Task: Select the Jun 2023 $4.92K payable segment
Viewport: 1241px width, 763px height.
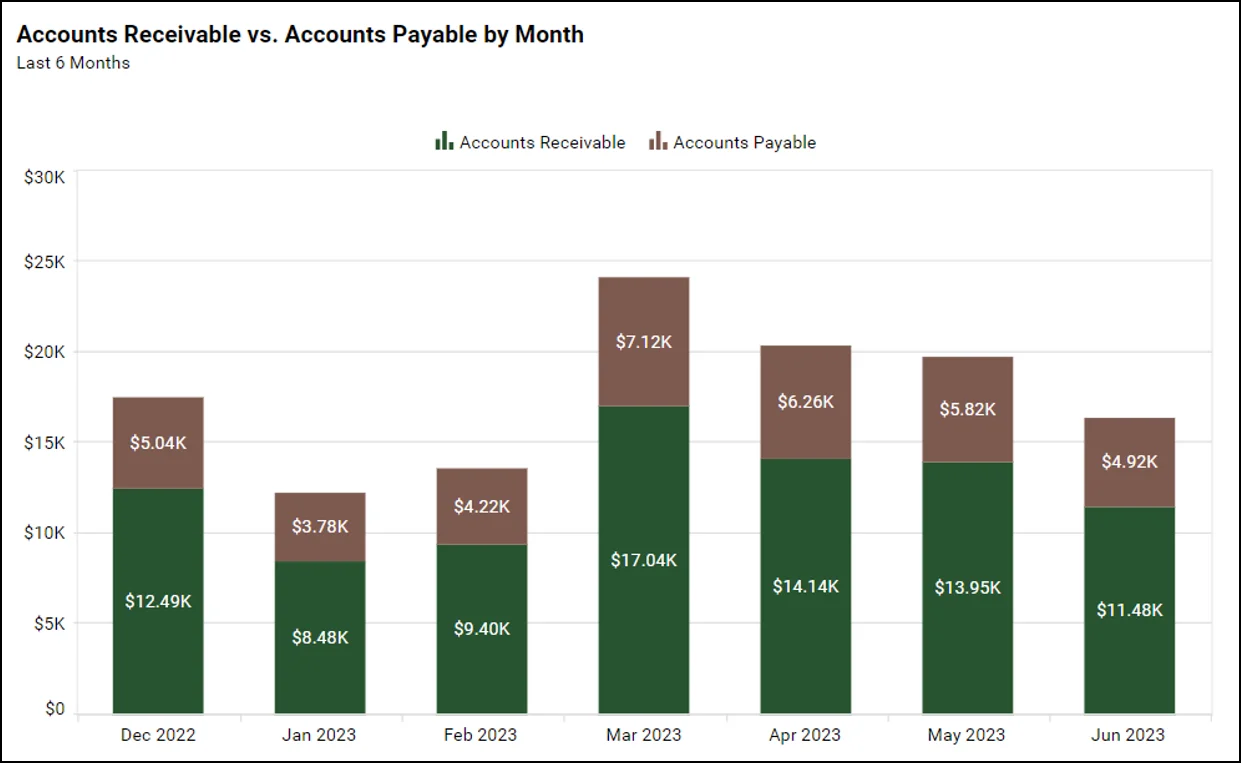Action: point(1130,461)
